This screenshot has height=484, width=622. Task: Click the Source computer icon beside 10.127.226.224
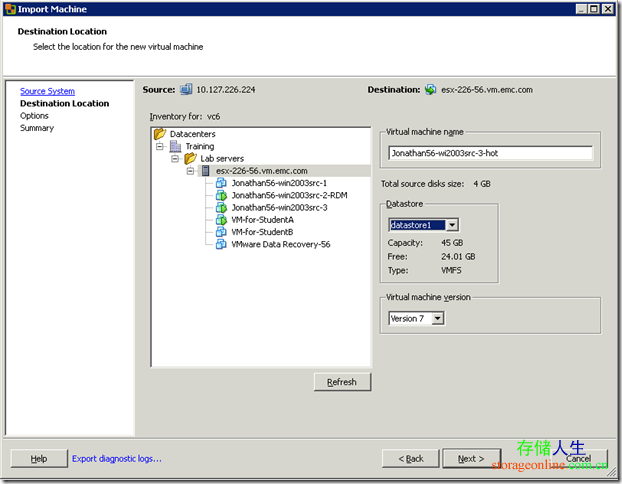[x=186, y=90]
